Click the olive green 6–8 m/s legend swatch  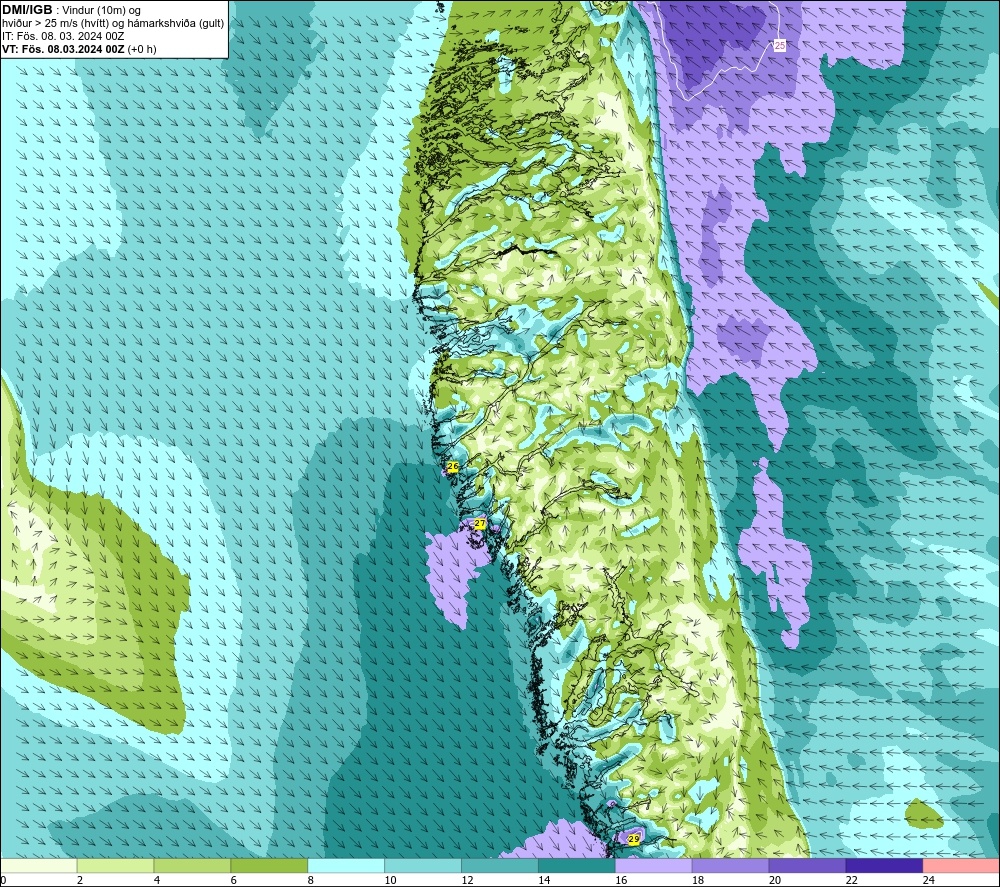269,865
